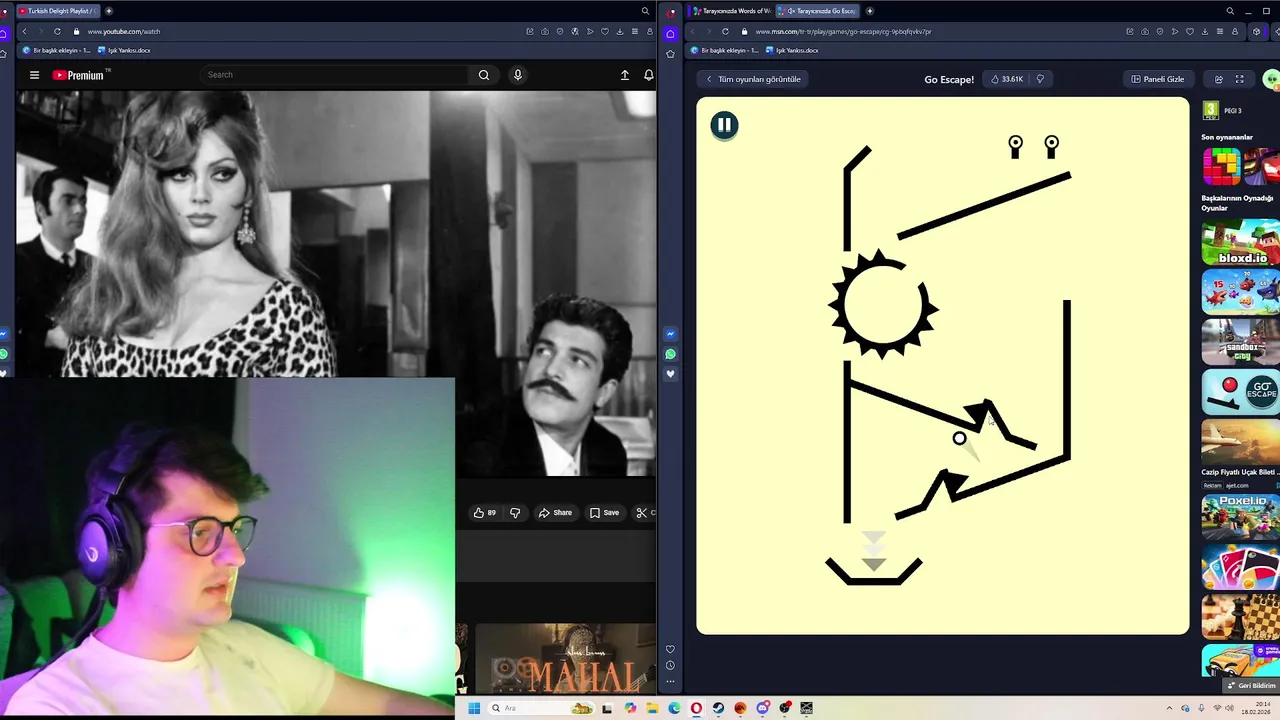Show hidden system tray icons chevron
Image resolution: width=1280 pixels, height=720 pixels.
pyautogui.click(x=1168, y=708)
